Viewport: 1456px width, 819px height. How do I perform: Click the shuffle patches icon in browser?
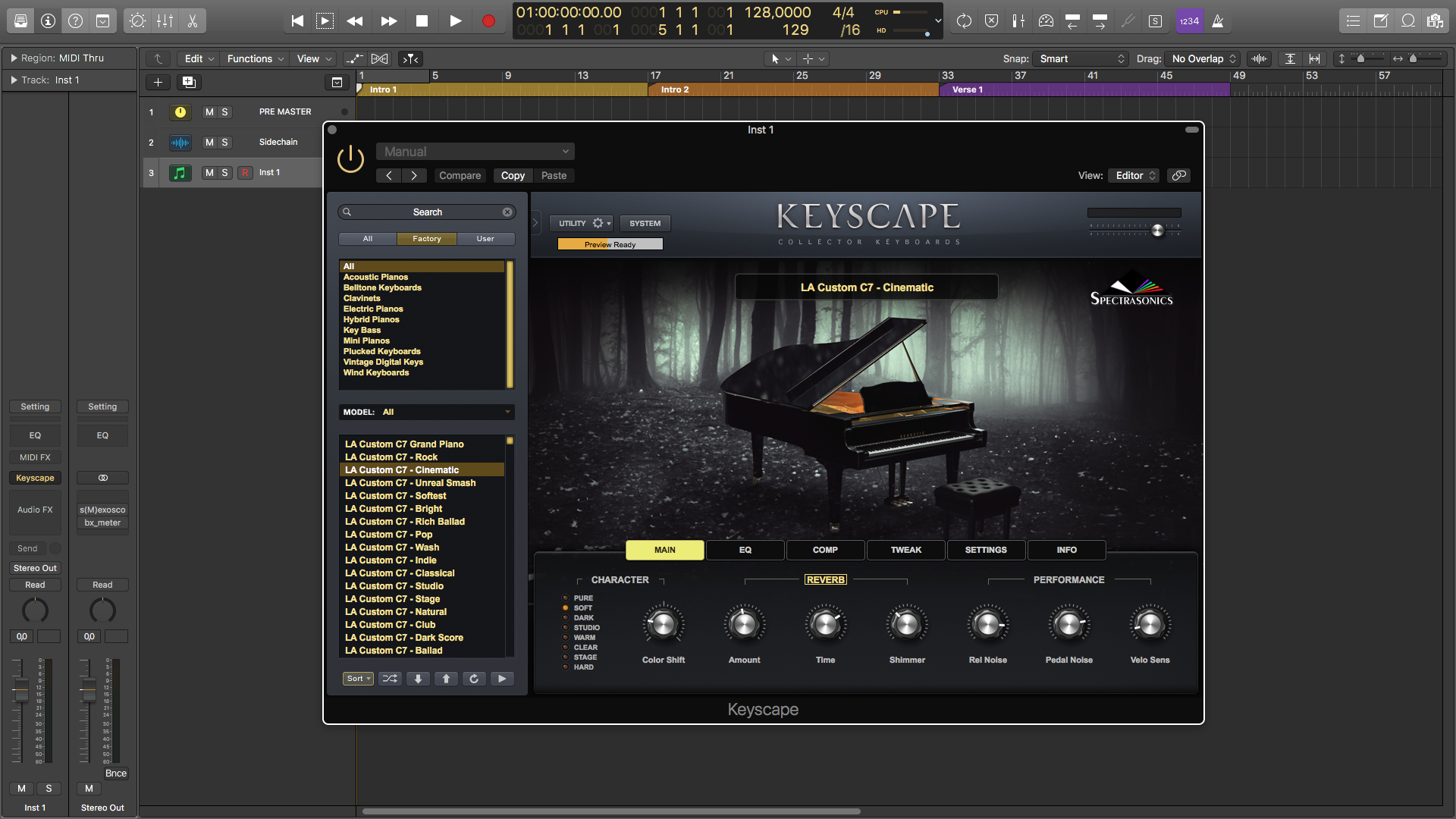click(390, 679)
